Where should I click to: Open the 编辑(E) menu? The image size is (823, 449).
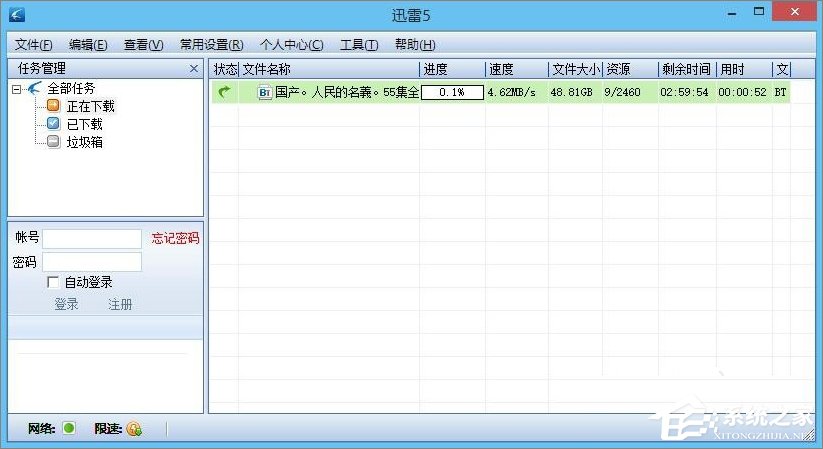tap(88, 45)
